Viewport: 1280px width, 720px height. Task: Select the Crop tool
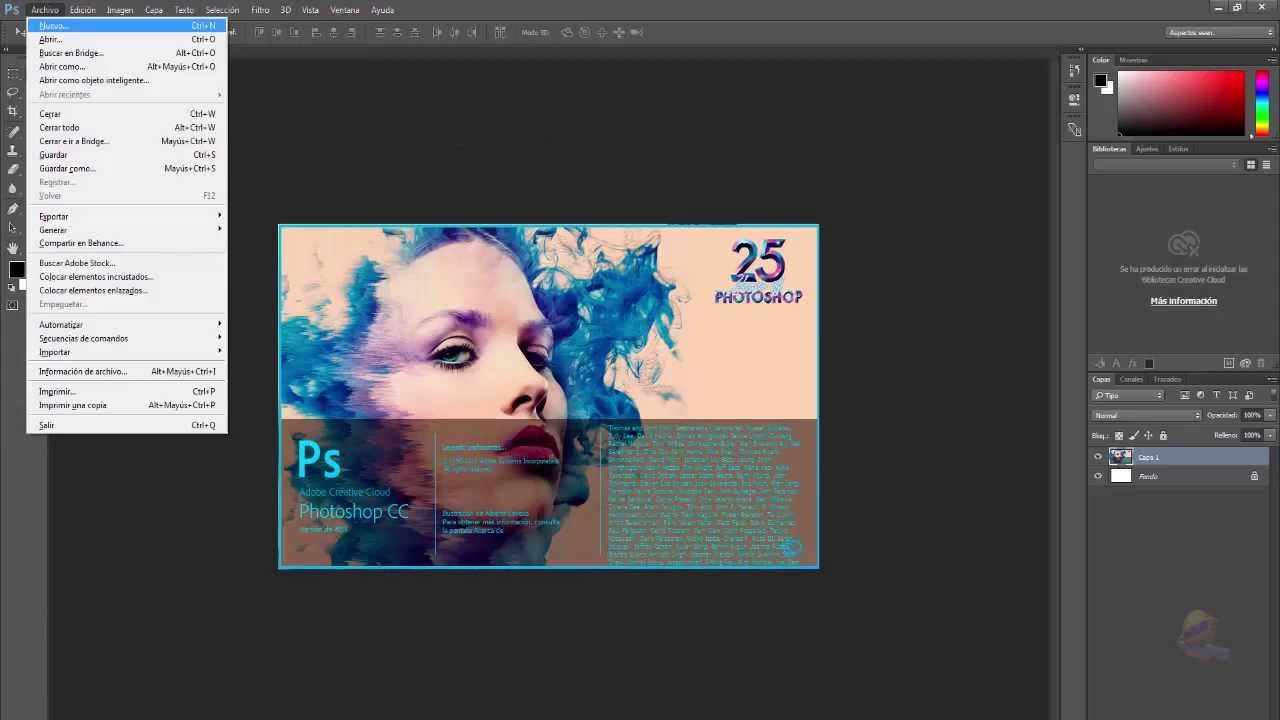13,111
